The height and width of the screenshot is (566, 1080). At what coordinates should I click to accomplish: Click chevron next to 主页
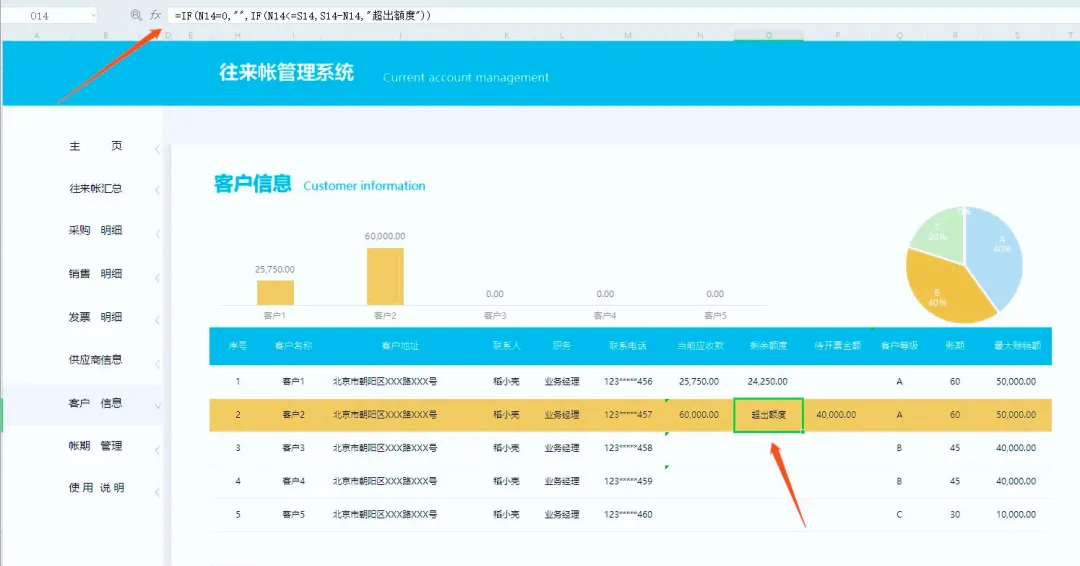158,149
